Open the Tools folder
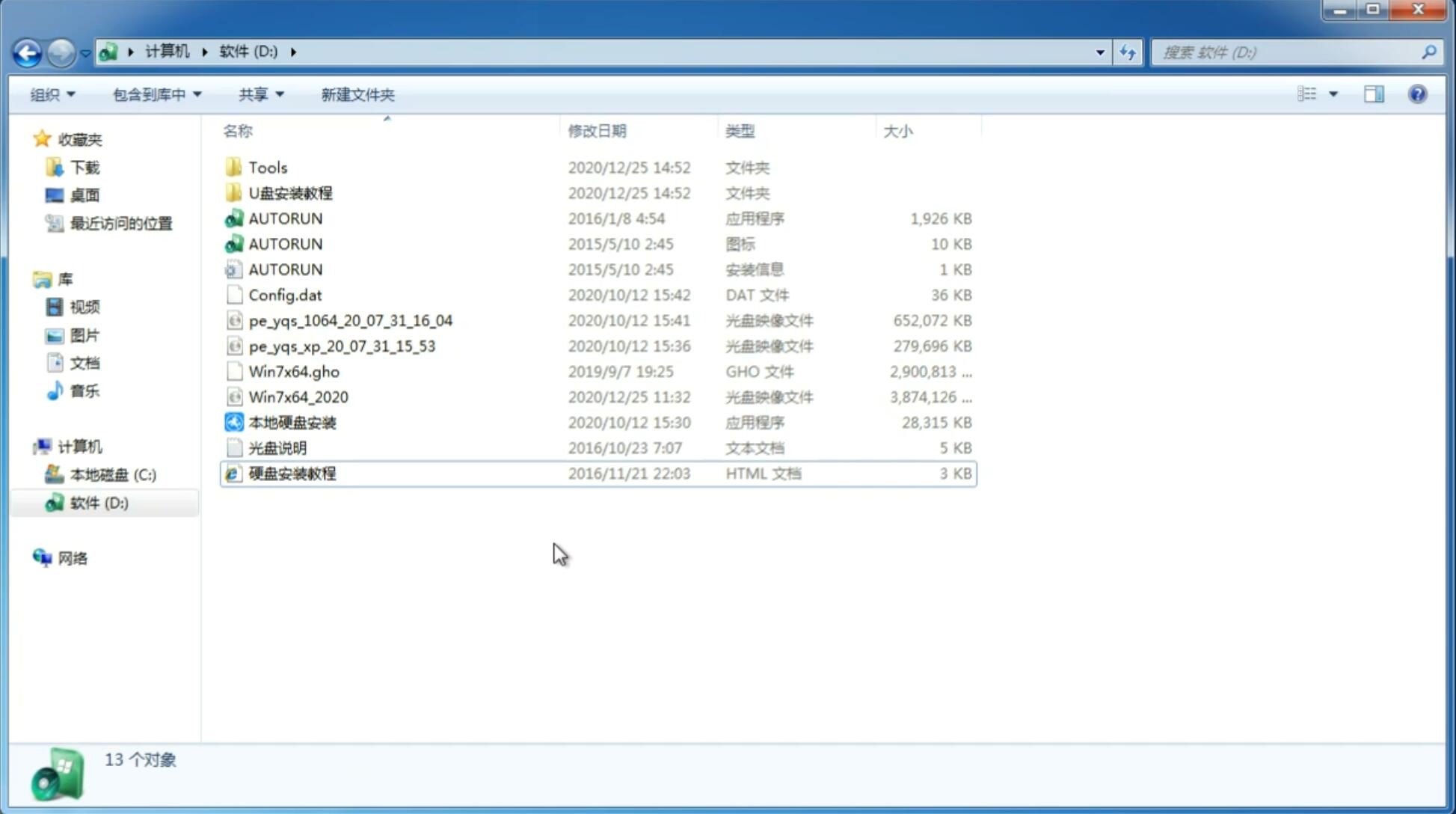The height and width of the screenshot is (814, 1456). pyautogui.click(x=267, y=167)
